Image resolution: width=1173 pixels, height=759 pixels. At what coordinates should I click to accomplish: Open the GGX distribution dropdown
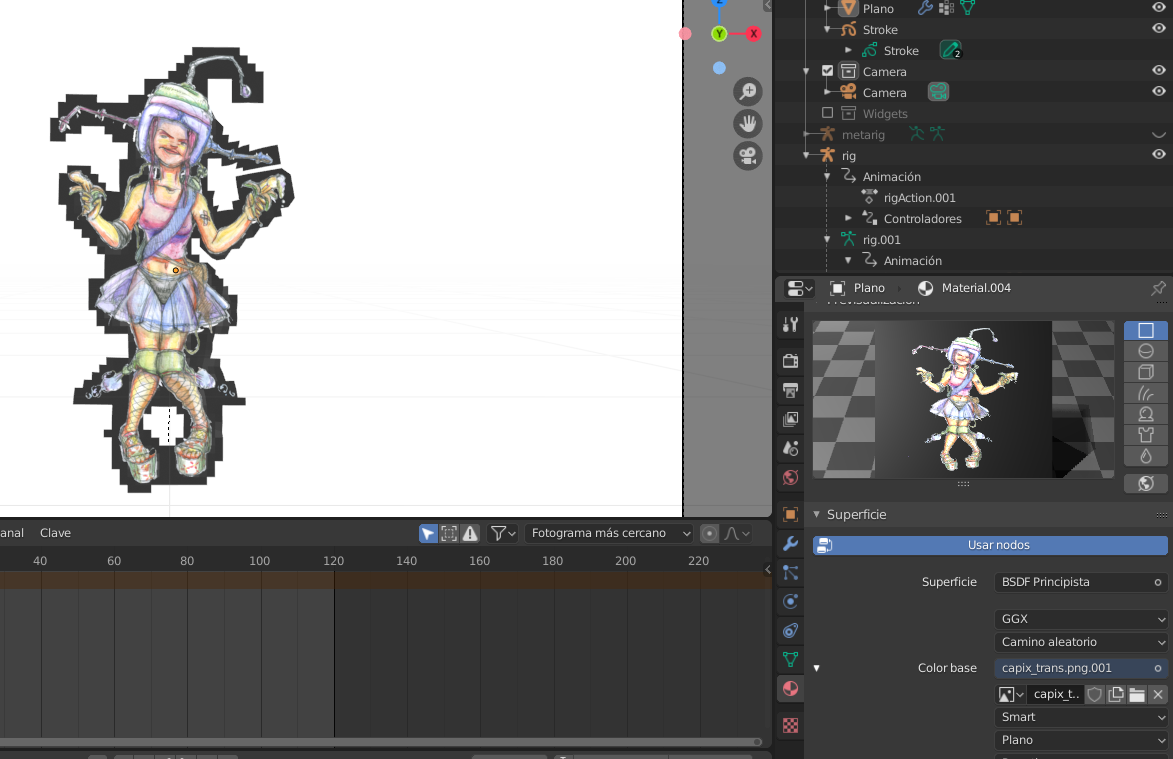[1081, 619]
